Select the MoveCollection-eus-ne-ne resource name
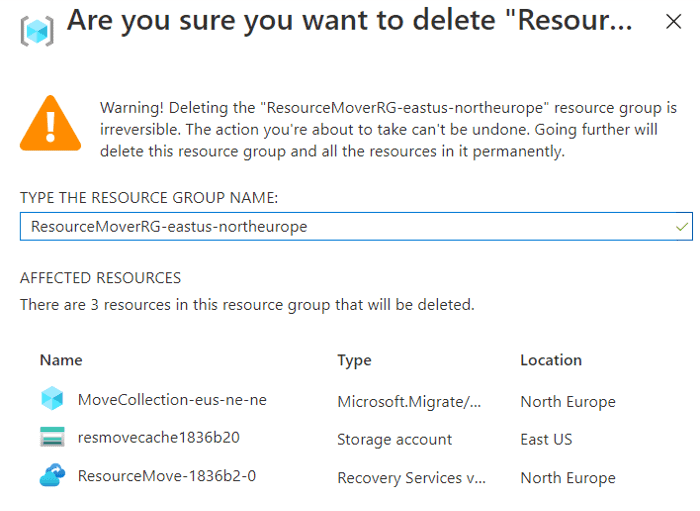 tap(172, 399)
